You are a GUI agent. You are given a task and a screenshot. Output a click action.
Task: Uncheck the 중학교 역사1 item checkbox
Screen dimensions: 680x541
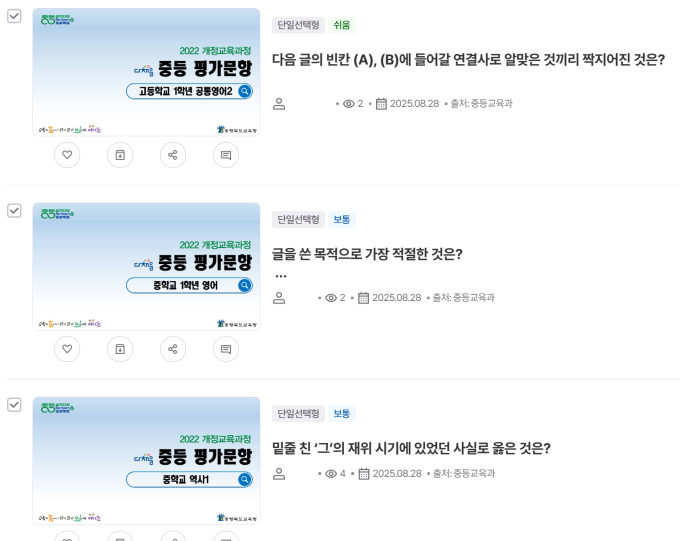(14, 405)
